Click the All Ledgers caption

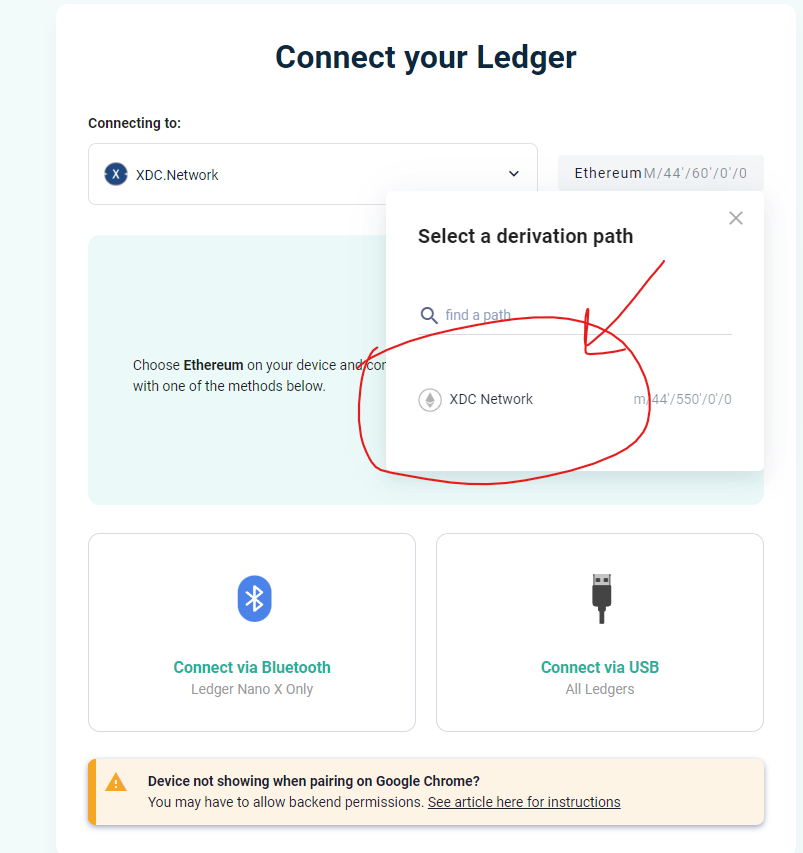[600, 689]
